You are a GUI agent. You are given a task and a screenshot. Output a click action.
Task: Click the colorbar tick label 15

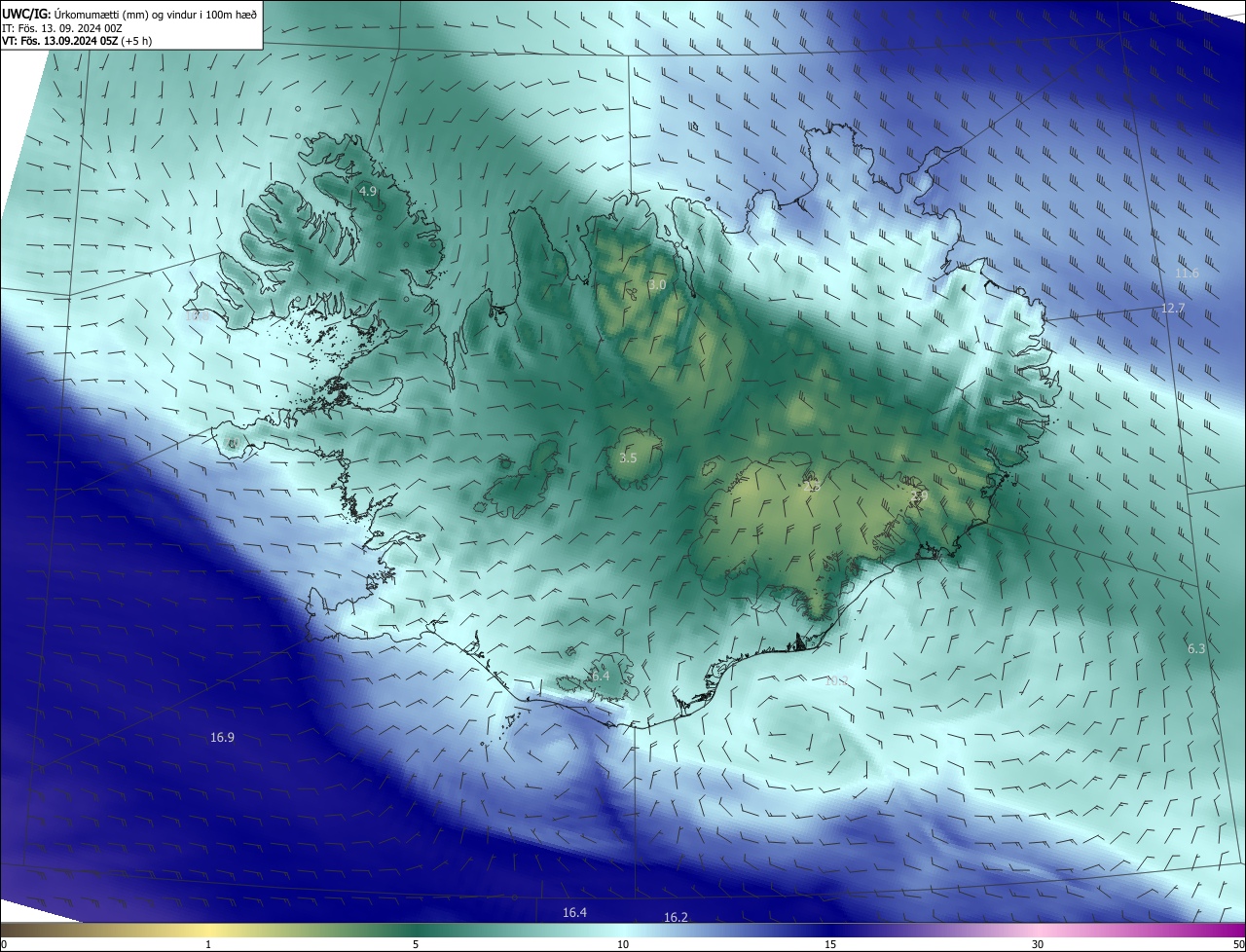click(830, 945)
